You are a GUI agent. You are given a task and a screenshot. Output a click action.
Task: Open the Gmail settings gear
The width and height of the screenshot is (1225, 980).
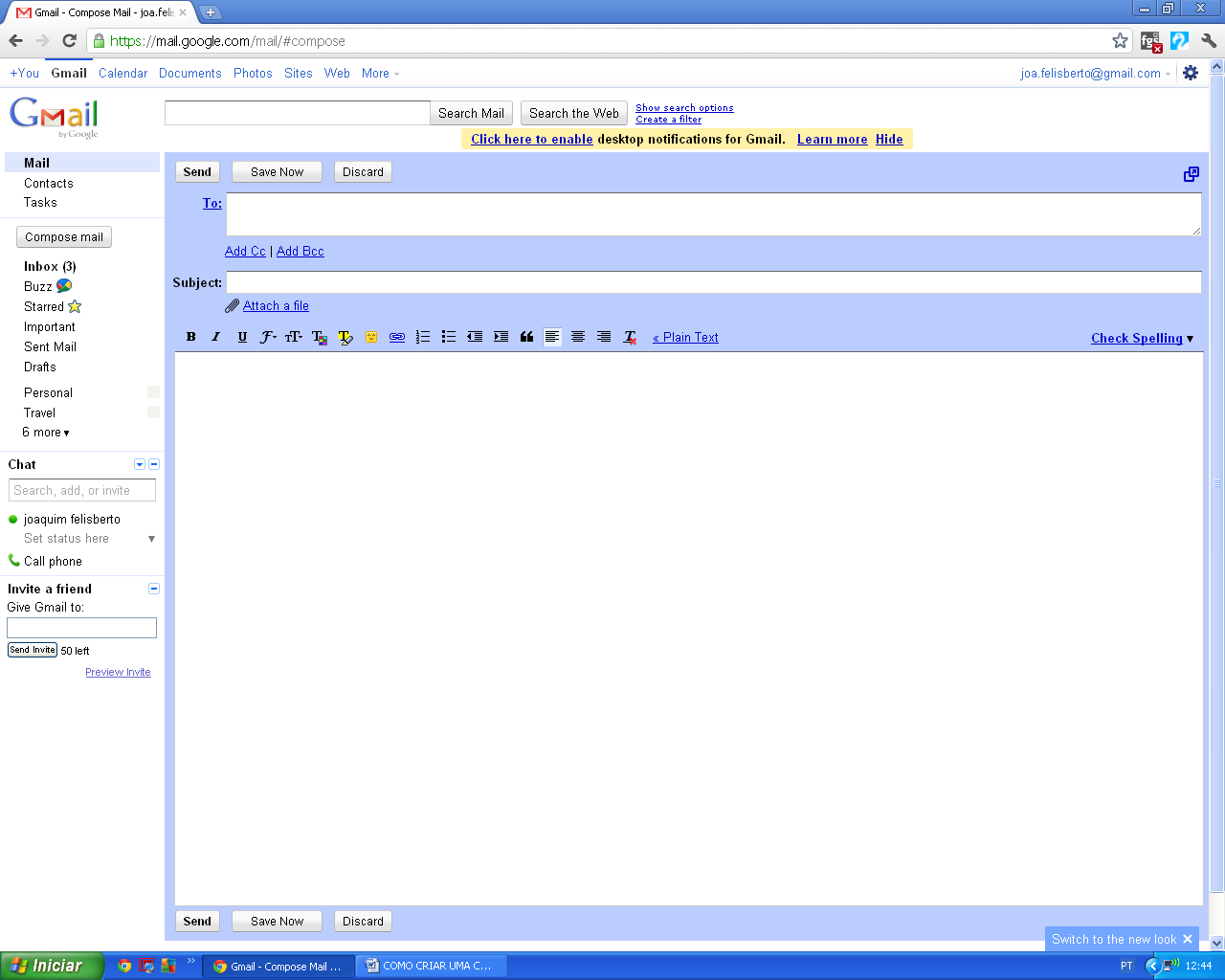[1191, 73]
